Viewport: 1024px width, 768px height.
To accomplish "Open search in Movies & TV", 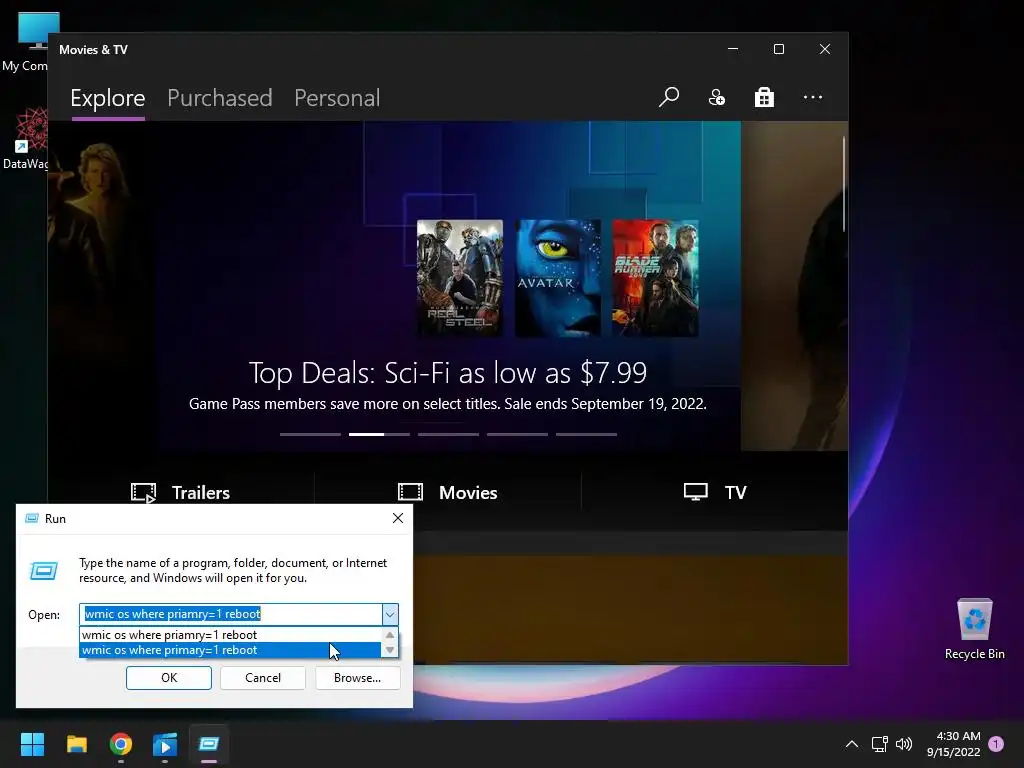I will [x=669, y=97].
